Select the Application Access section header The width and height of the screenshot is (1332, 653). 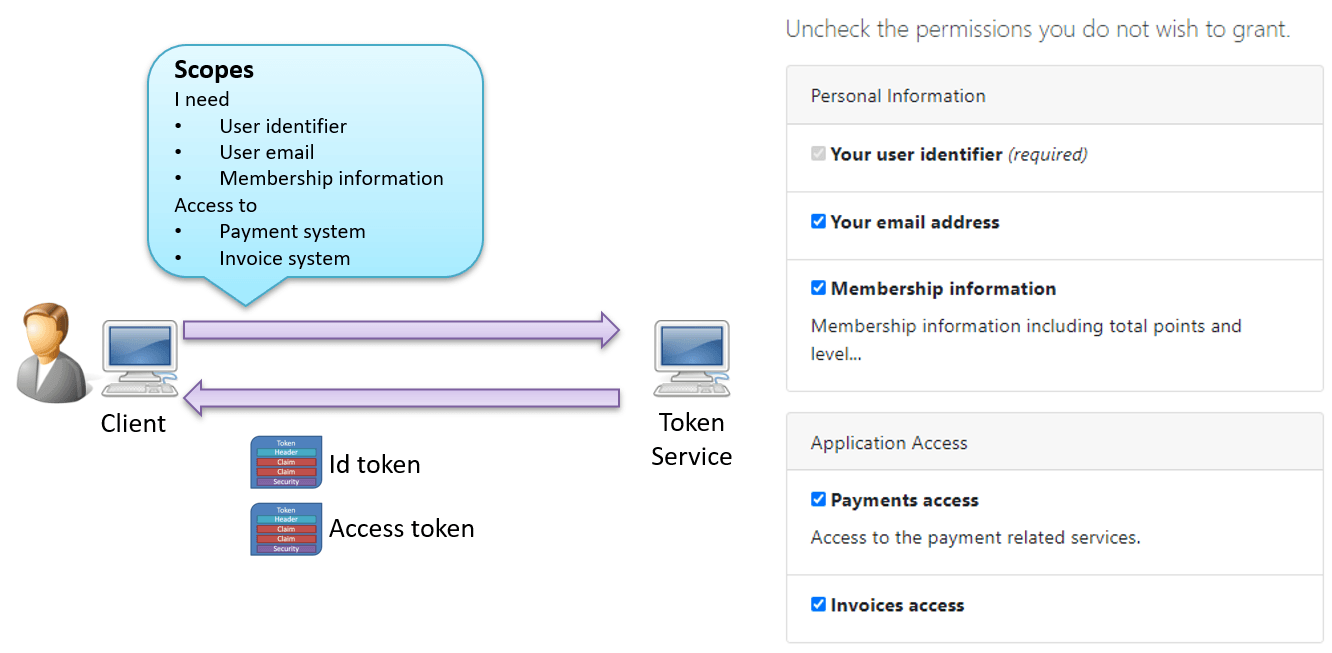click(888, 442)
